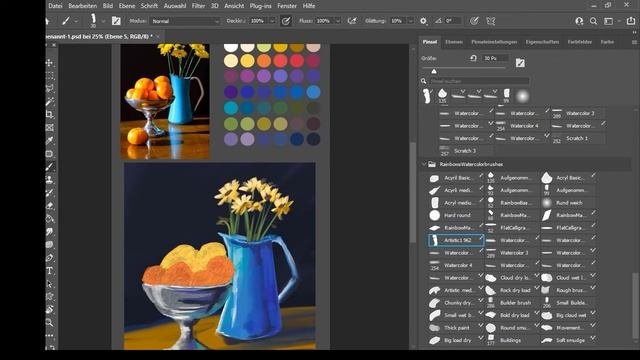Open the search magnifier in top right
The width and height of the screenshot is (640, 360).
[x=593, y=21]
